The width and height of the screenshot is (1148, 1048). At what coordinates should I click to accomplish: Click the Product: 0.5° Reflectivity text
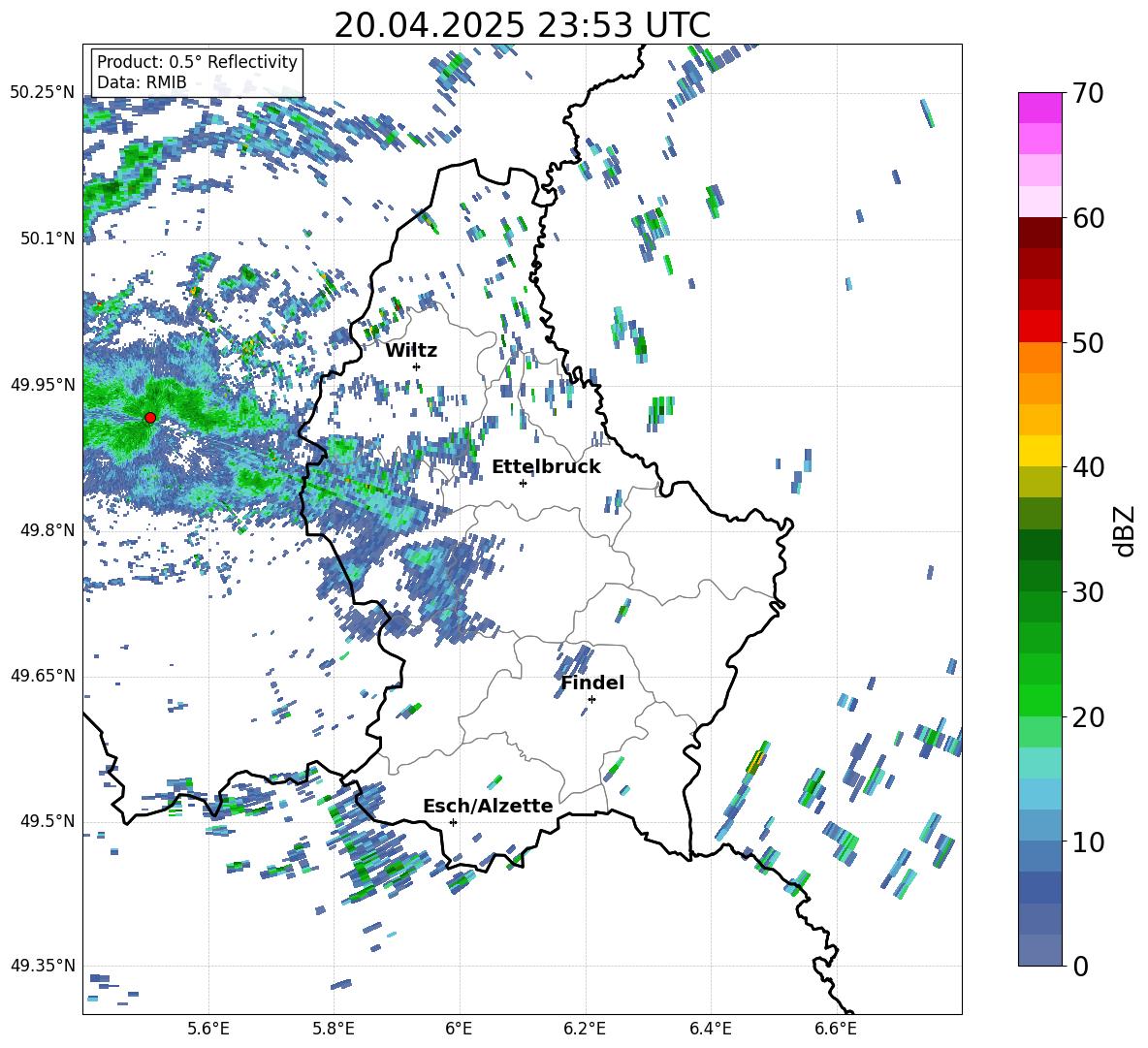tap(197, 61)
